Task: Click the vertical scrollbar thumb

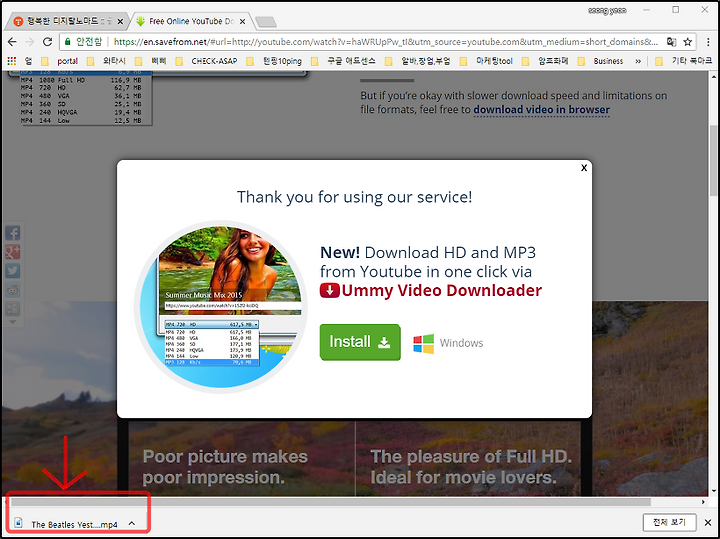Action: (x=714, y=161)
